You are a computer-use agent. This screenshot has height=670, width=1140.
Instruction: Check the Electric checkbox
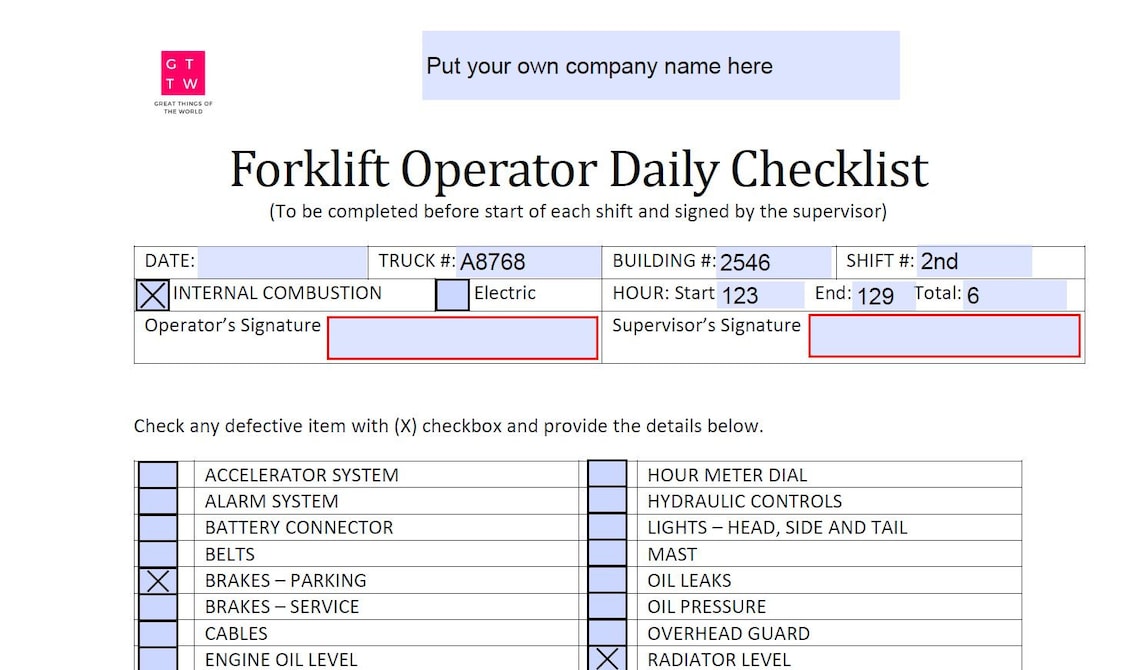[452, 295]
